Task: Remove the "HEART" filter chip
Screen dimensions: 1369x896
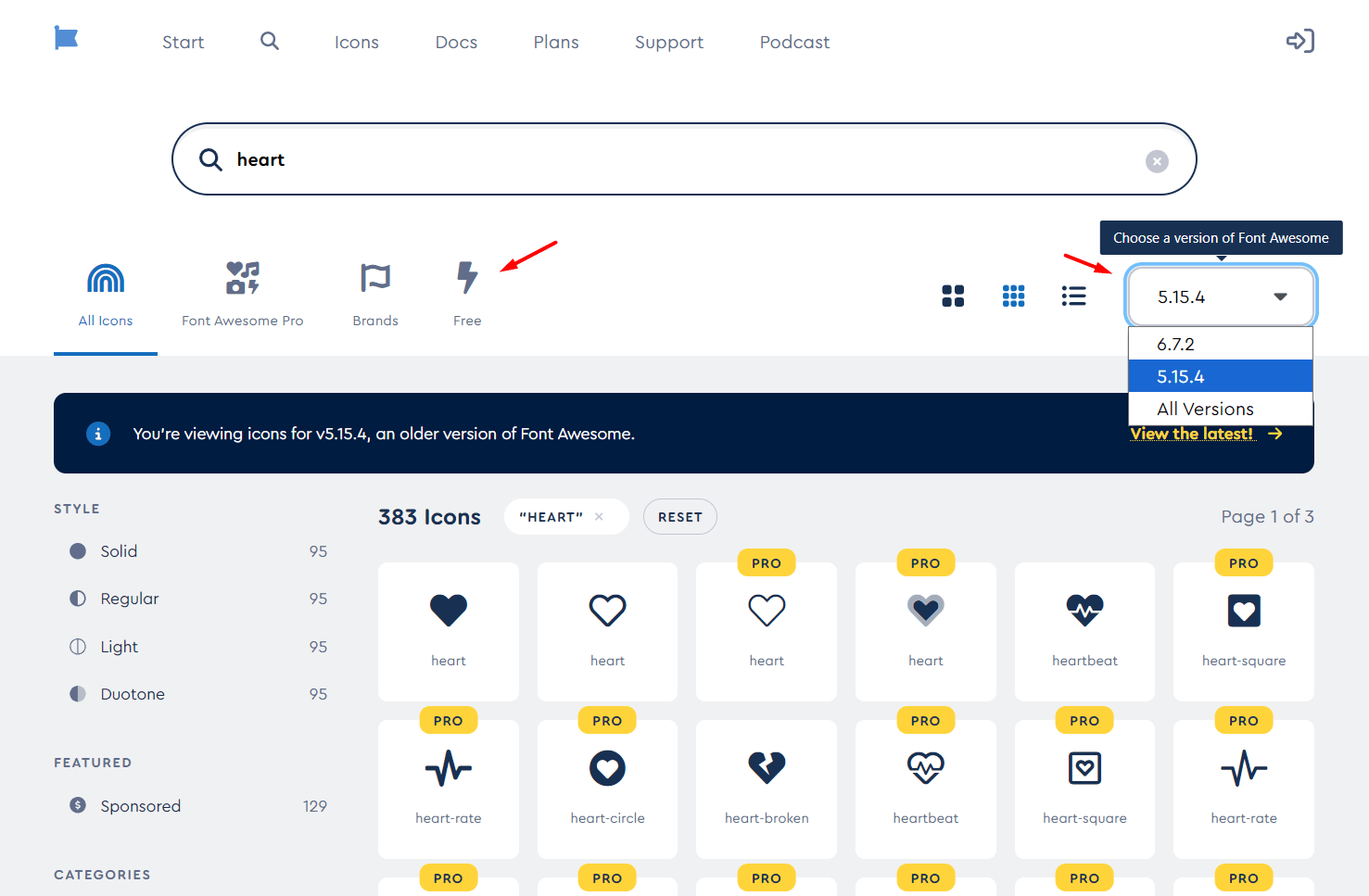Action: [x=599, y=517]
